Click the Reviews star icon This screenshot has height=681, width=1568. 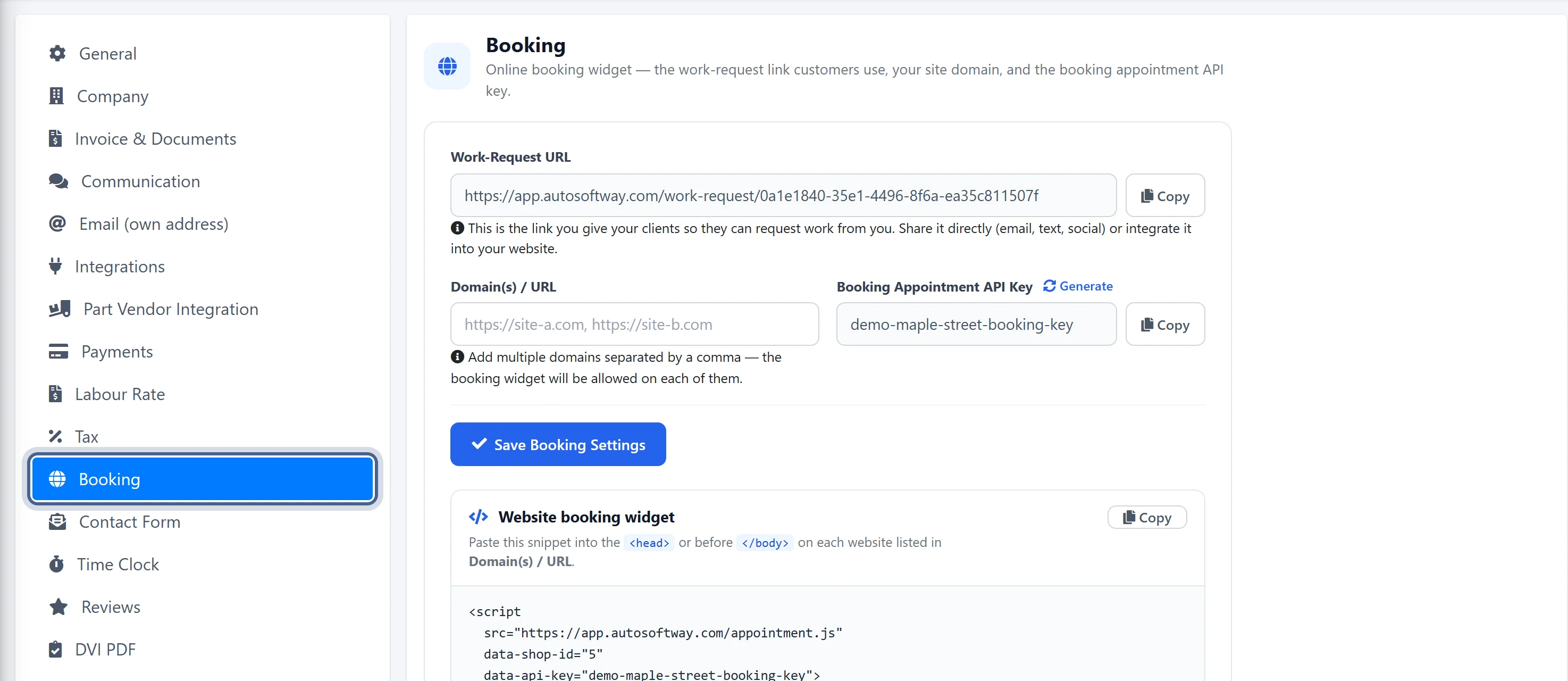click(58, 607)
